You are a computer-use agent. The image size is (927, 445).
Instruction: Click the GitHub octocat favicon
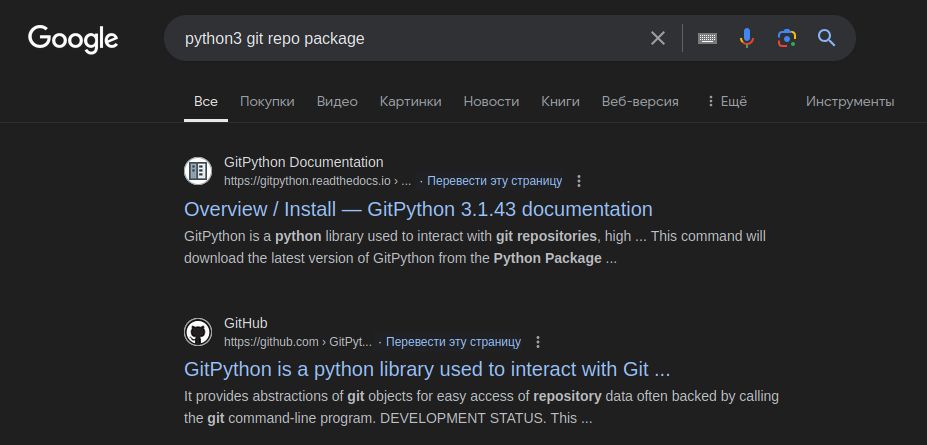pyautogui.click(x=197, y=332)
